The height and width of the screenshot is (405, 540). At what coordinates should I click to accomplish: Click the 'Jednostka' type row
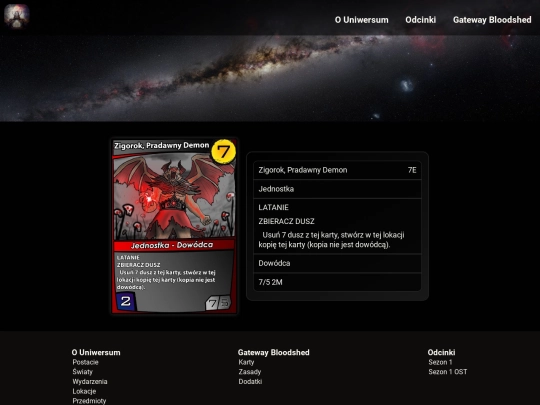[337, 189]
